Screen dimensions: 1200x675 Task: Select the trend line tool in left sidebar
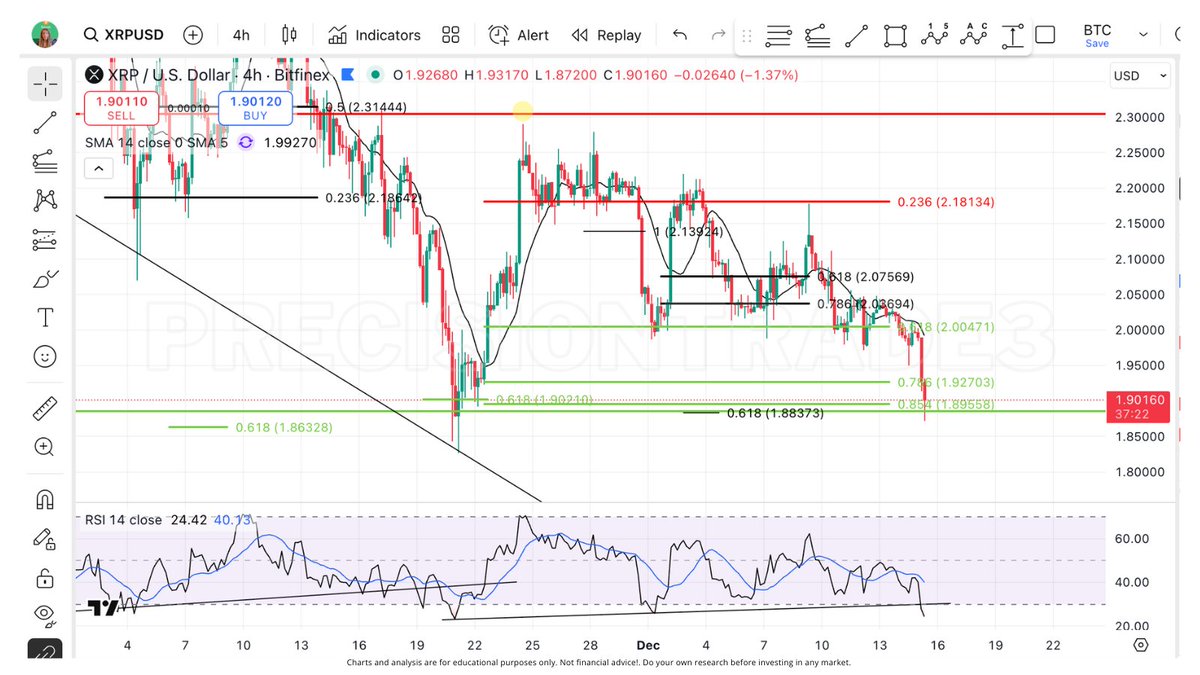pos(45,123)
